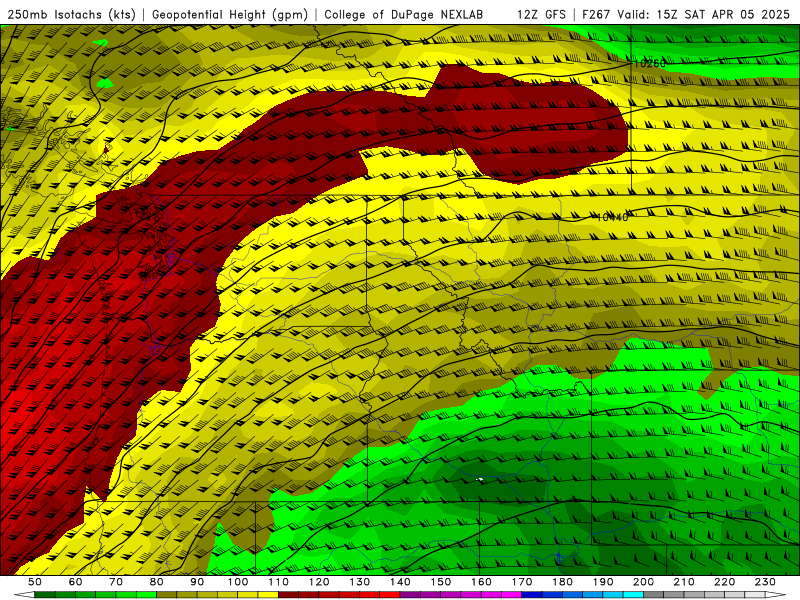Screen dimensions: 800x600
Task: Click the 70 value on the color scale
Action: tap(116, 582)
